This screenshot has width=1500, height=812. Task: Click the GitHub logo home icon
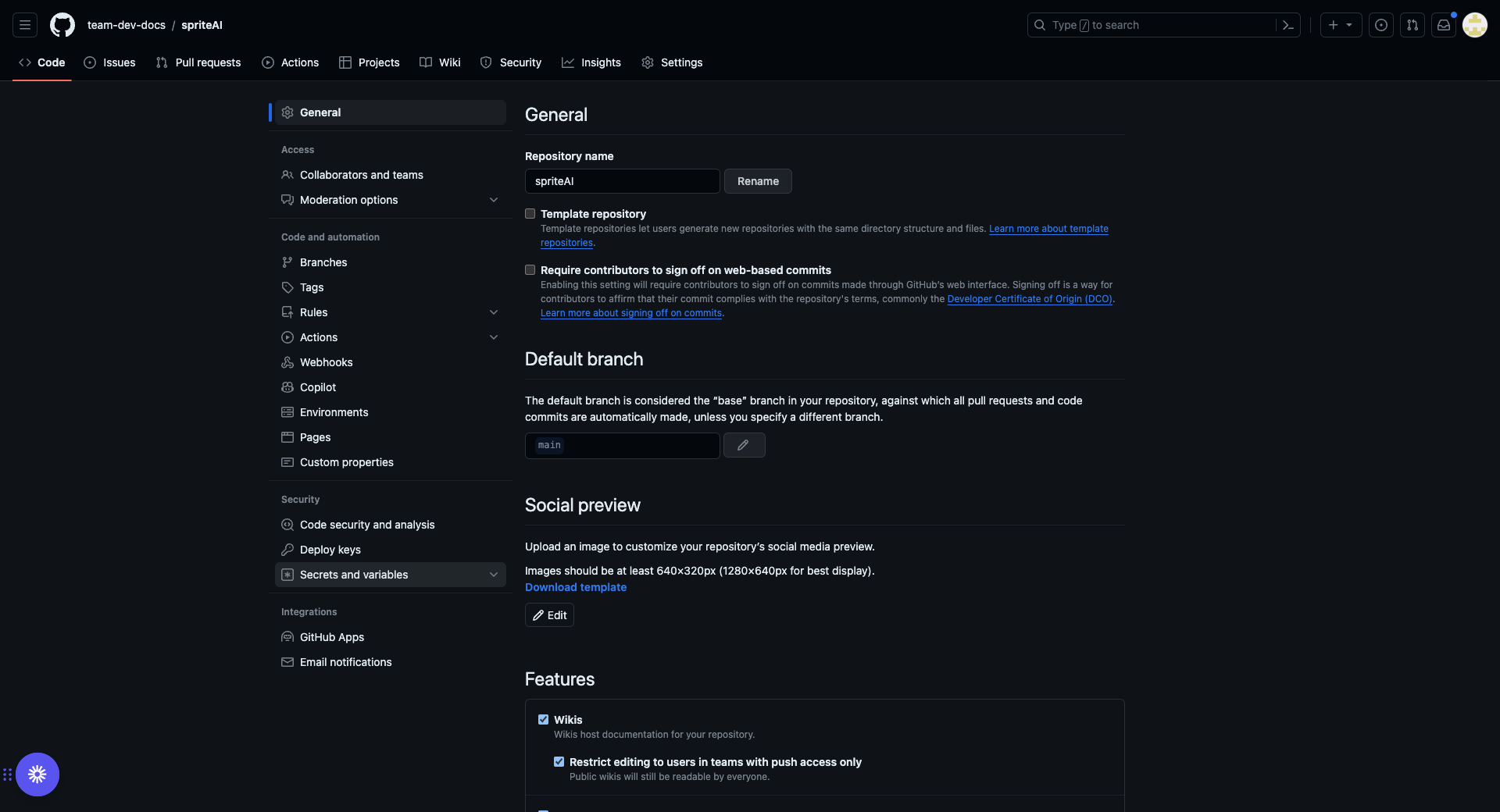point(62,25)
